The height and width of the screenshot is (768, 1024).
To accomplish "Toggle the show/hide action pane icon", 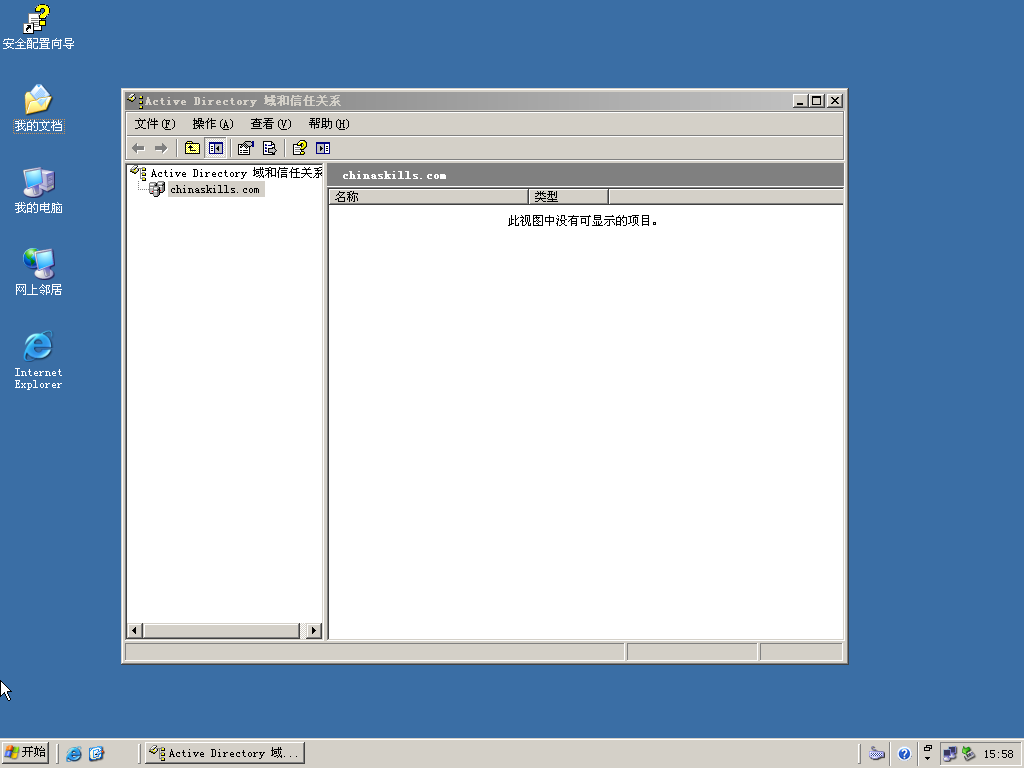I will coord(323,148).
